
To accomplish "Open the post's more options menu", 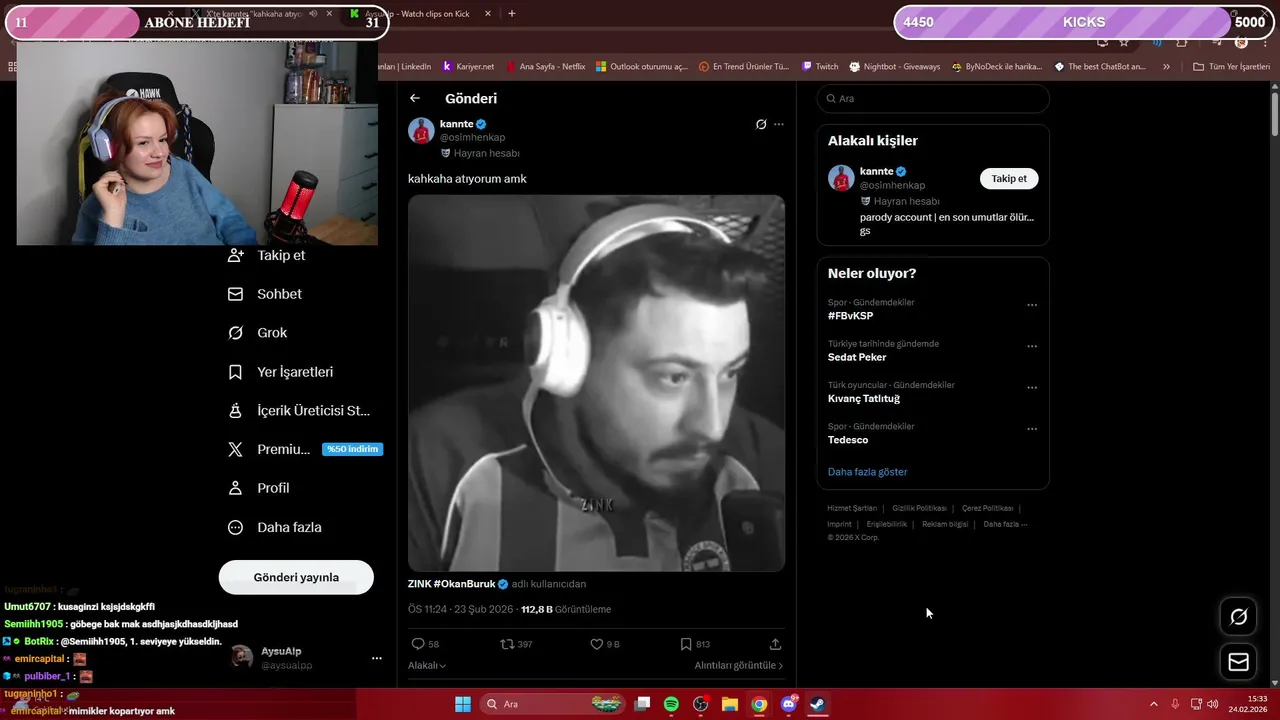I will pyautogui.click(x=779, y=124).
